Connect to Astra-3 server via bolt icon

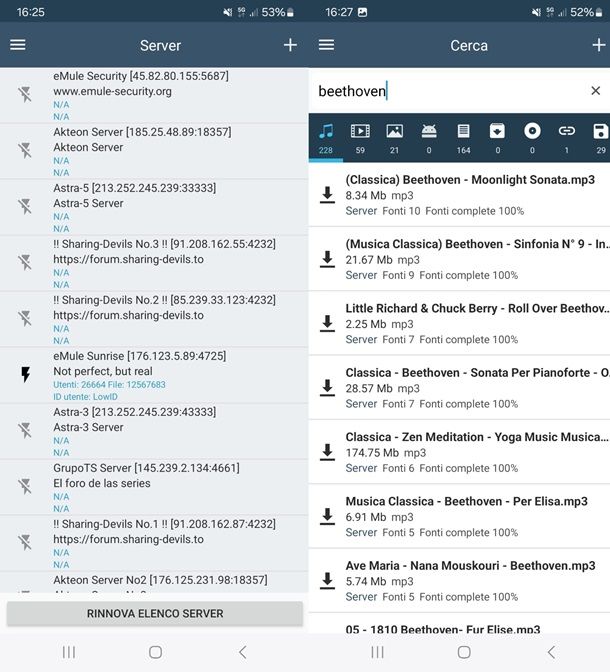(25, 430)
